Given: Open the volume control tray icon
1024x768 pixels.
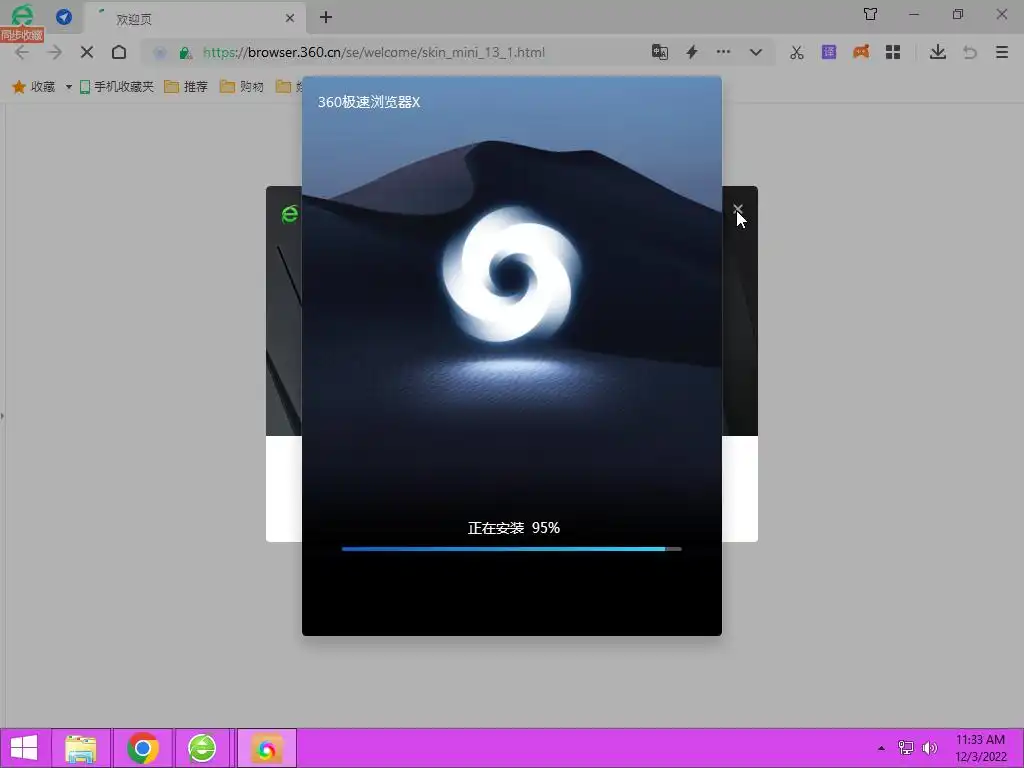Looking at the screenshot, I should (929, 748).
